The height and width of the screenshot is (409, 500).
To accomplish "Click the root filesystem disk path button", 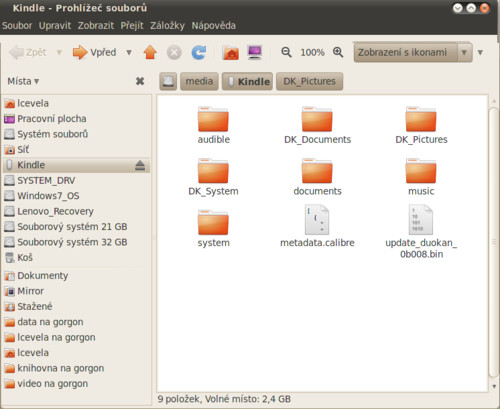I will [x=168, y=81].
